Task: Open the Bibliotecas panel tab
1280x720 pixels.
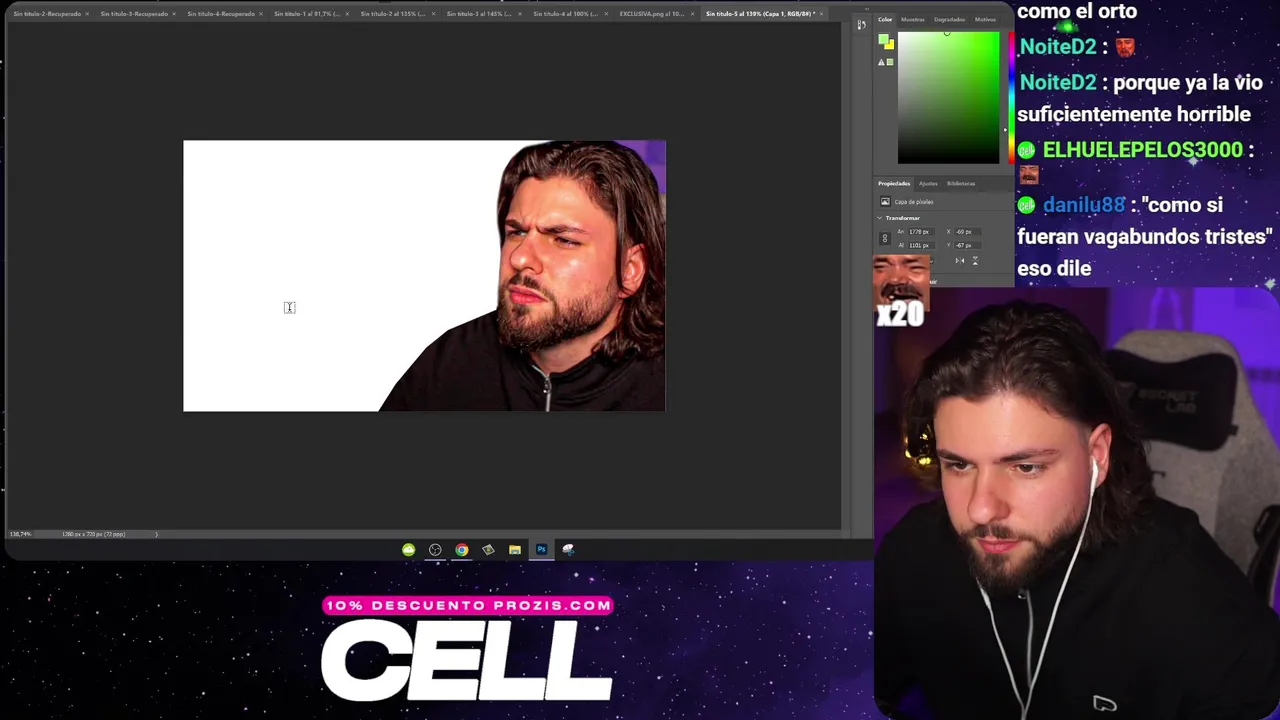Action: [x=961, y=183]
